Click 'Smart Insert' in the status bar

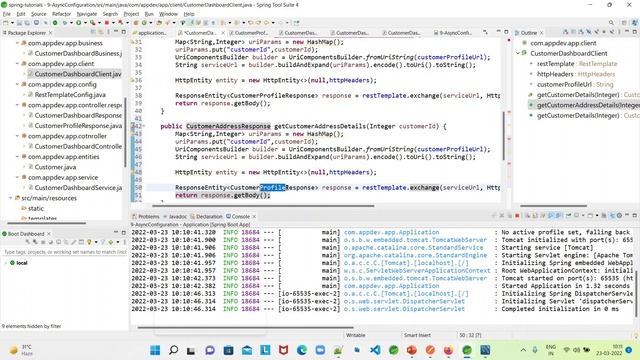417,335
